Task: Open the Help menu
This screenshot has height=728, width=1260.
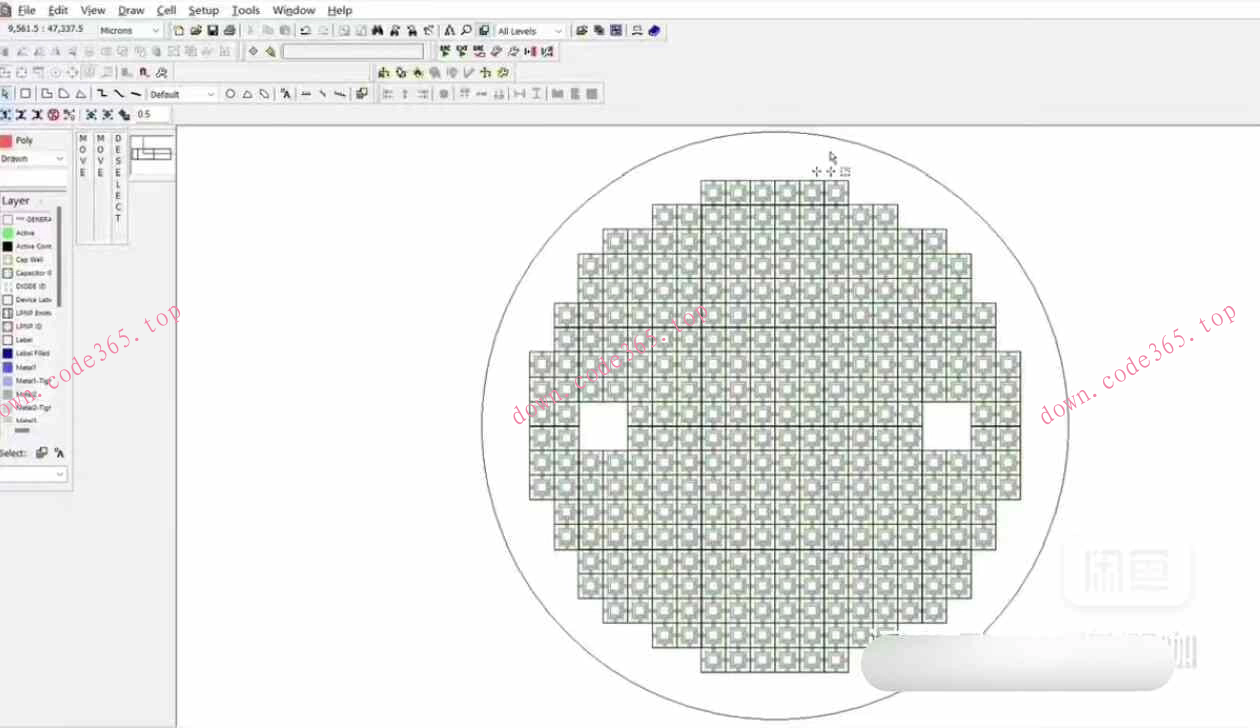Action: click(x=340, y=10)
